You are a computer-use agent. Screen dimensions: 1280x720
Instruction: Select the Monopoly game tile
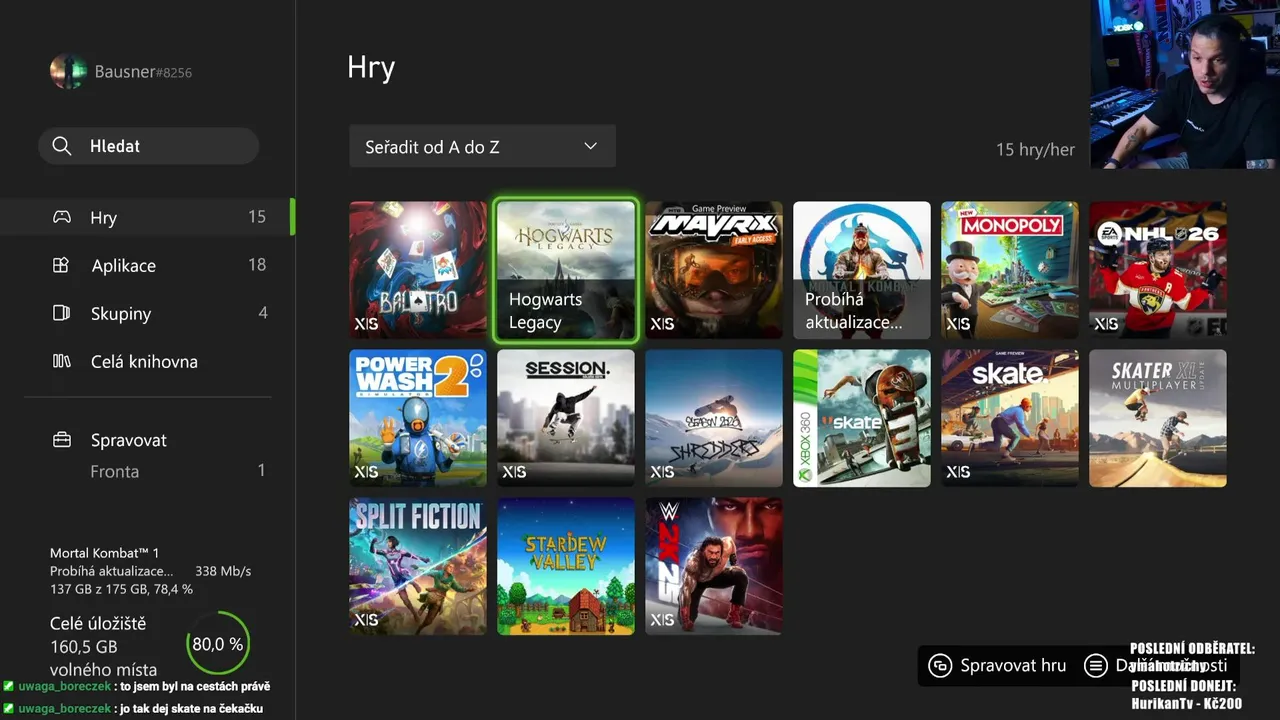tap(1010, 270)
